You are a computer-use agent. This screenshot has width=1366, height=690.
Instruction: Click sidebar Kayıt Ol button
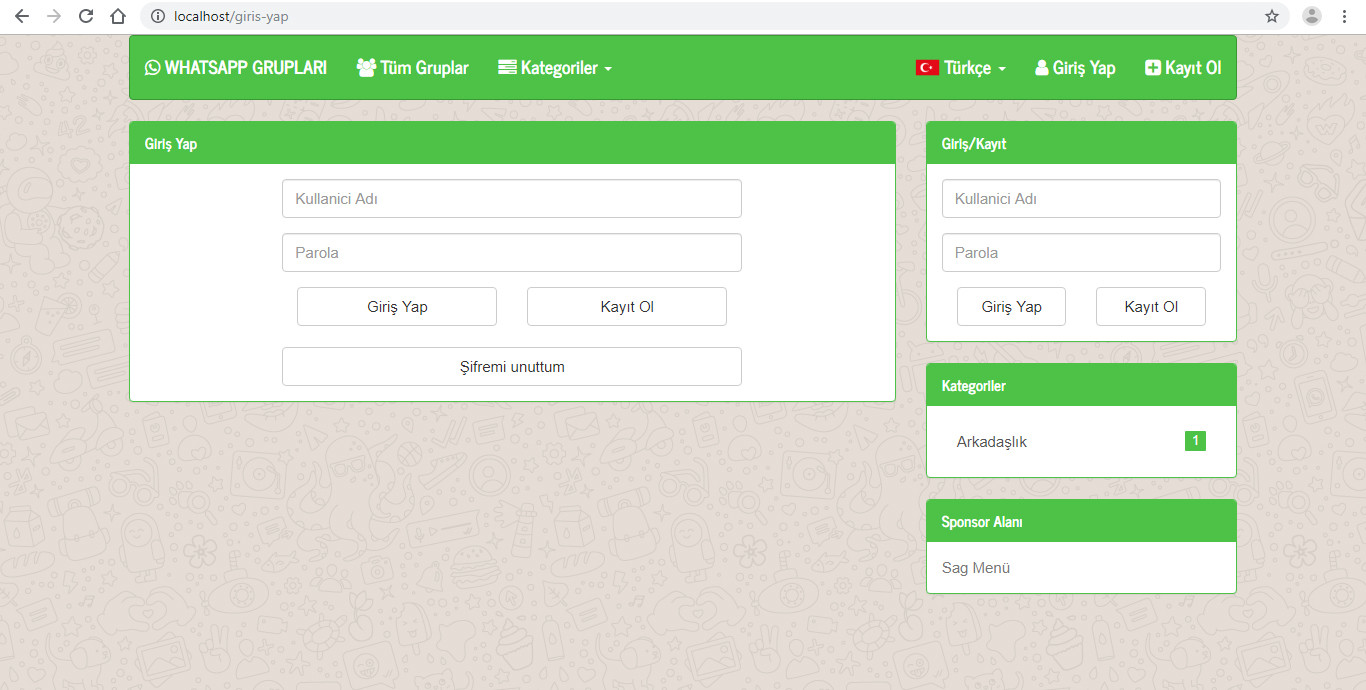(x=1151, y=307)
